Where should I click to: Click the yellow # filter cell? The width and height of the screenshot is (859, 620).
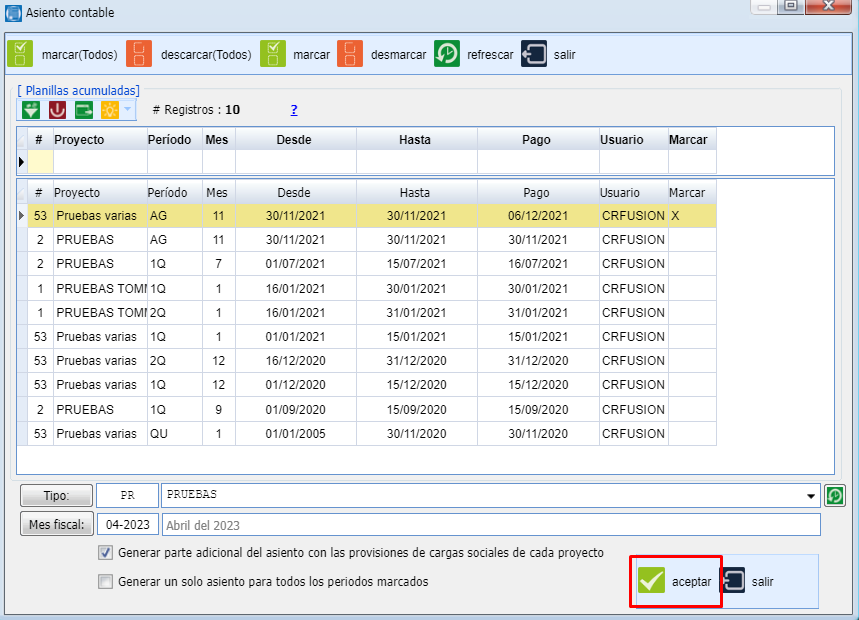[x=41, y=162]
